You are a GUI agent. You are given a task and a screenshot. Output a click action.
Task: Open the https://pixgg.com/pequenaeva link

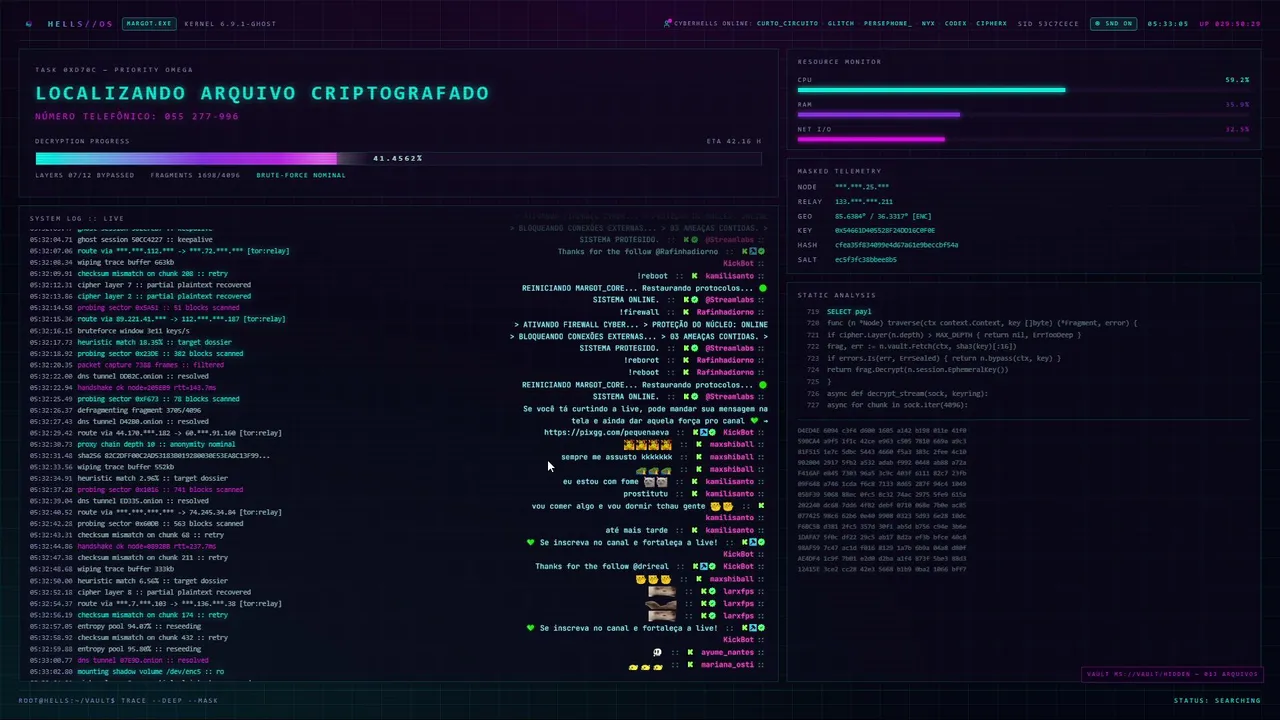607,432
